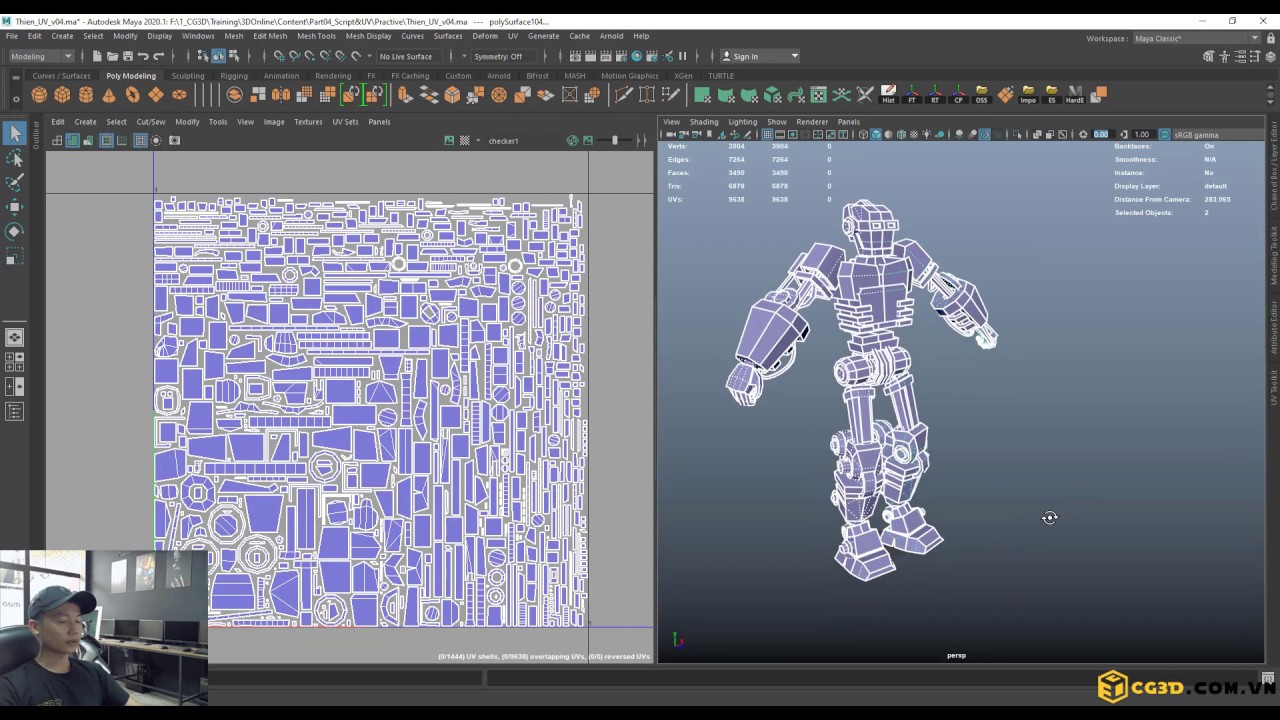The width and height of the screenshot is (1280, 720).
Task: Click the CP shelf button
Action: pyautogui.click(x=958, y=95)
